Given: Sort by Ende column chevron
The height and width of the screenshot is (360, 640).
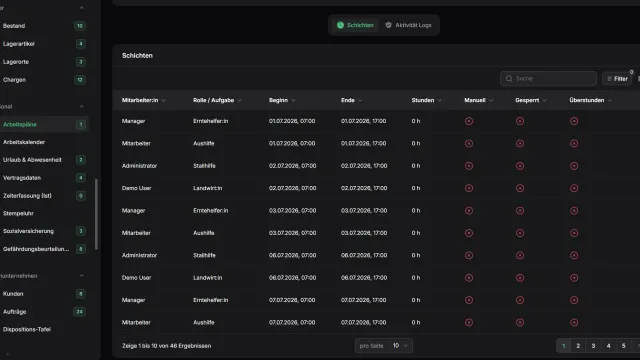Looking at the screenshot, I should click(360, 100).
